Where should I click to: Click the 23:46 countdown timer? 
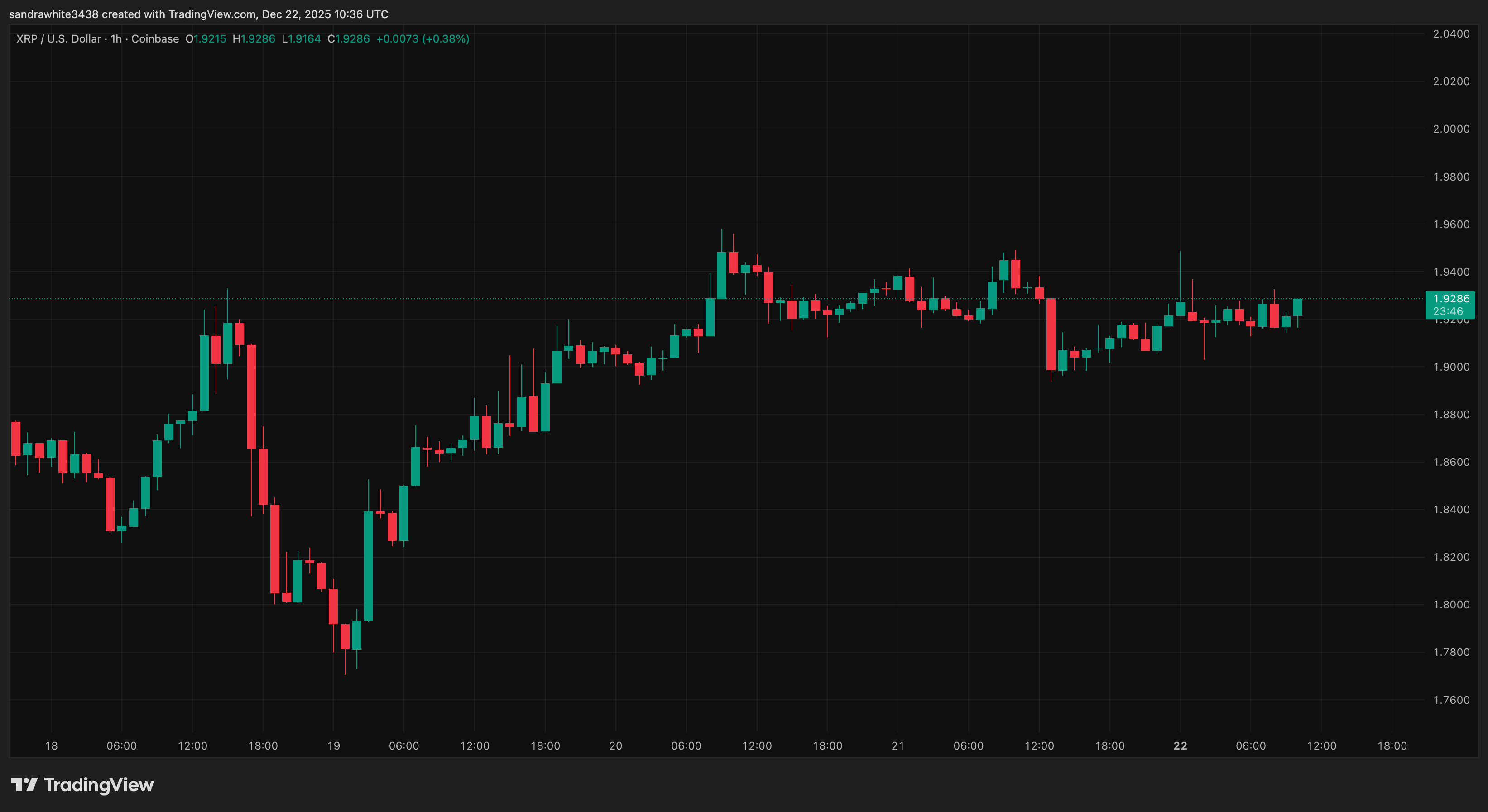(x=1448, y=310)
